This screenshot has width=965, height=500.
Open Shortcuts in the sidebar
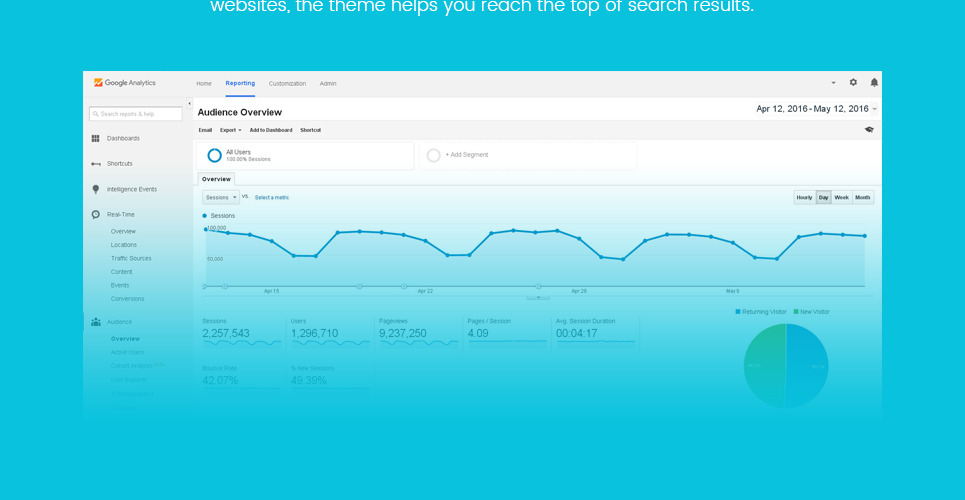tap(119, 164)
